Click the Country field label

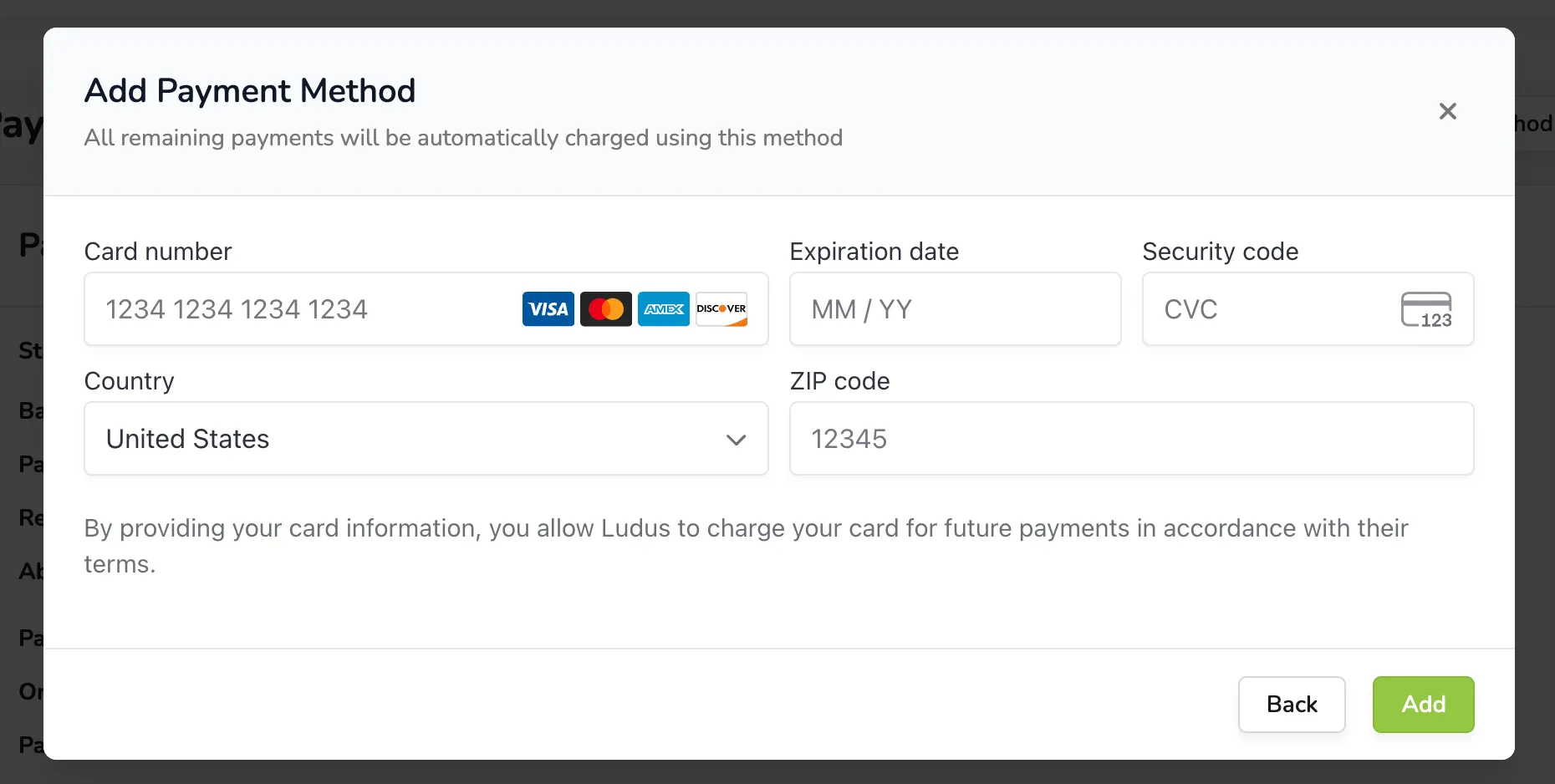tap(130, 381)
